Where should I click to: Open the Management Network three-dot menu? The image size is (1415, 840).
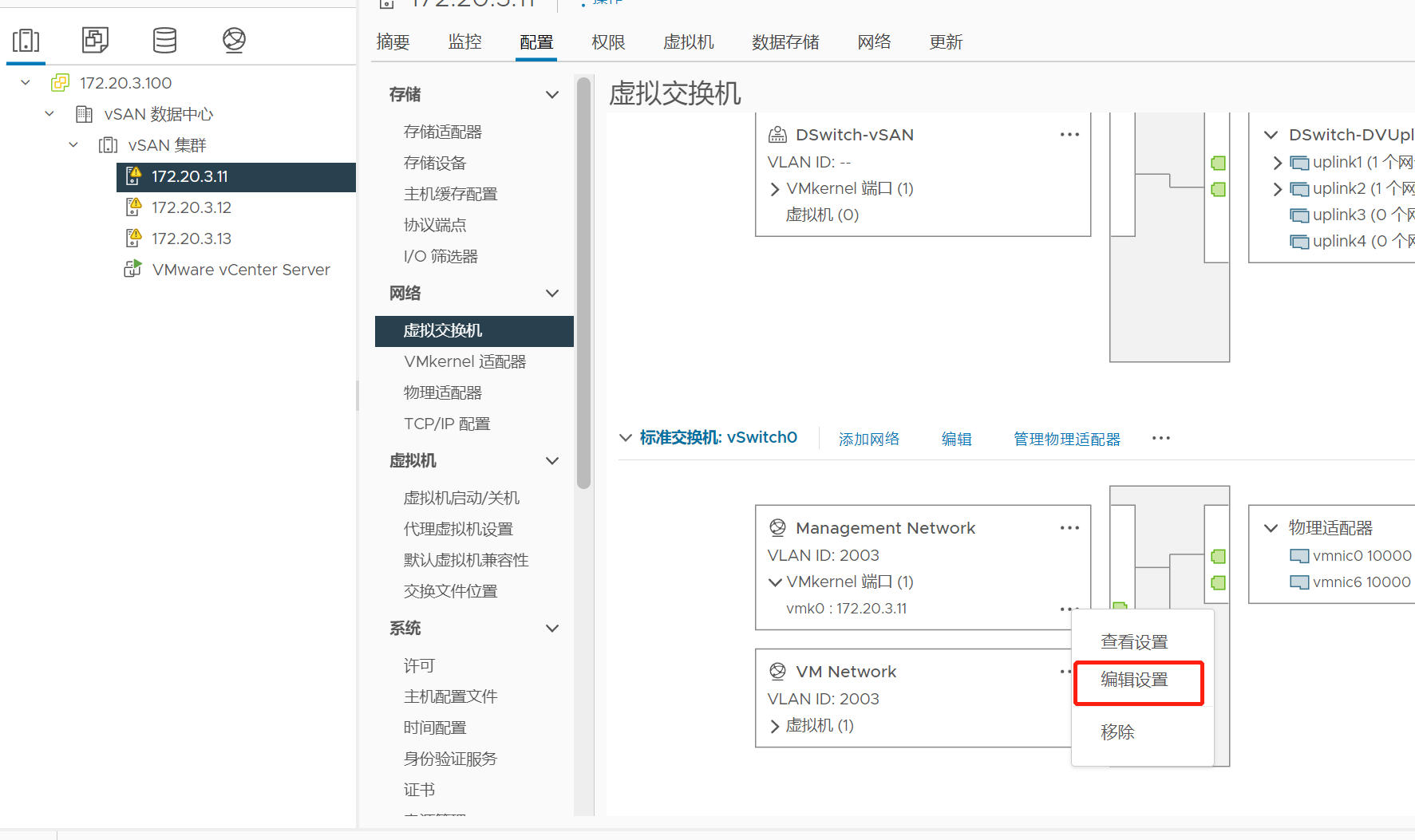[1069, 527]
